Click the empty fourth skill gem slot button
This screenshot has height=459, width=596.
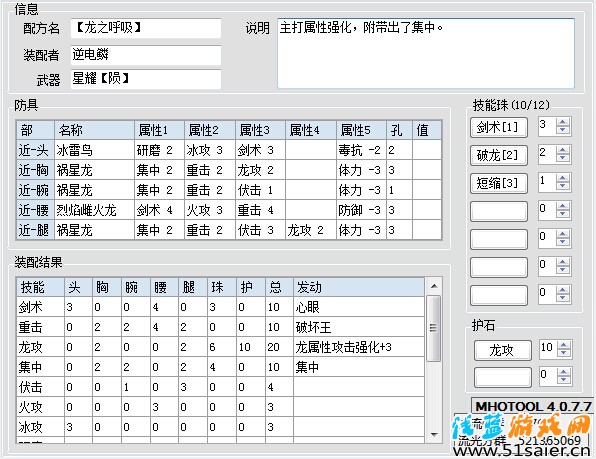[498, 211]
